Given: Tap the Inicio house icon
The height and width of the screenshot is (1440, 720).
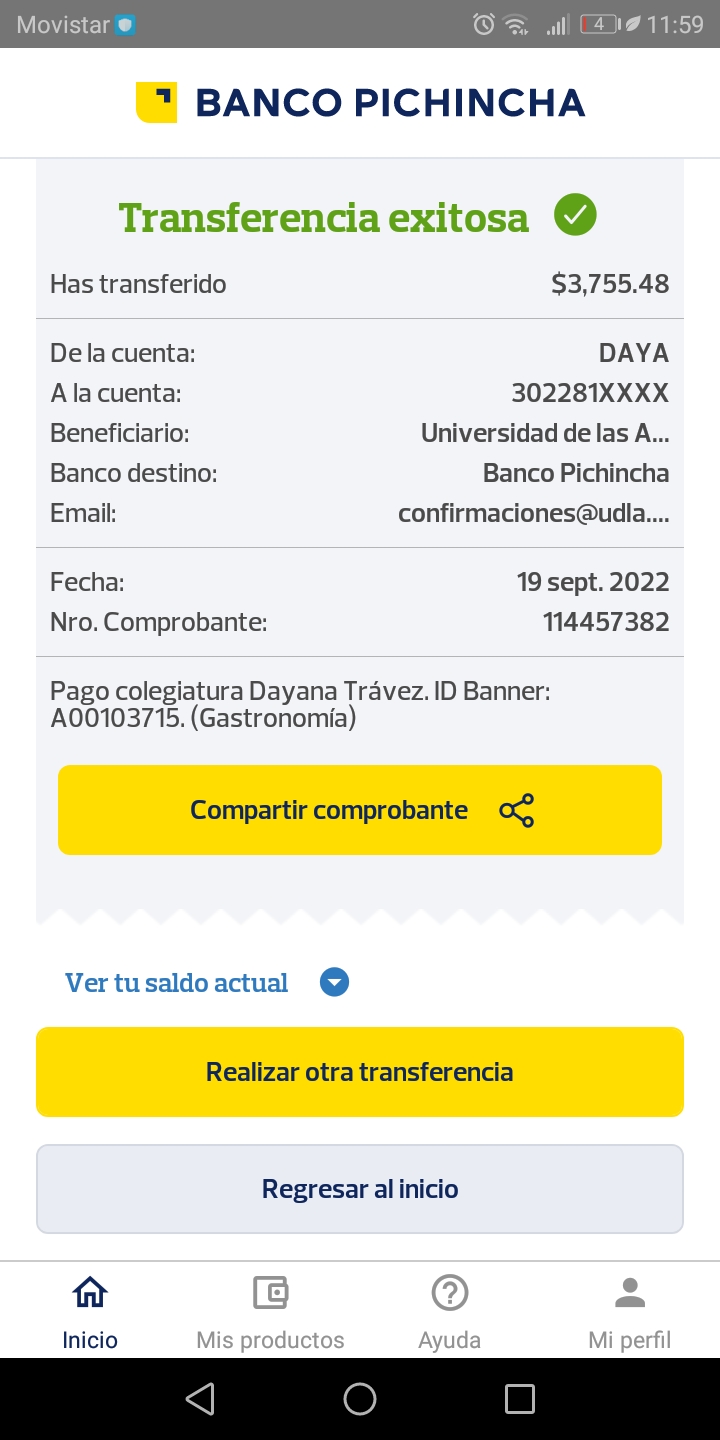Looking at the screenshot, I should [90, 1293].
